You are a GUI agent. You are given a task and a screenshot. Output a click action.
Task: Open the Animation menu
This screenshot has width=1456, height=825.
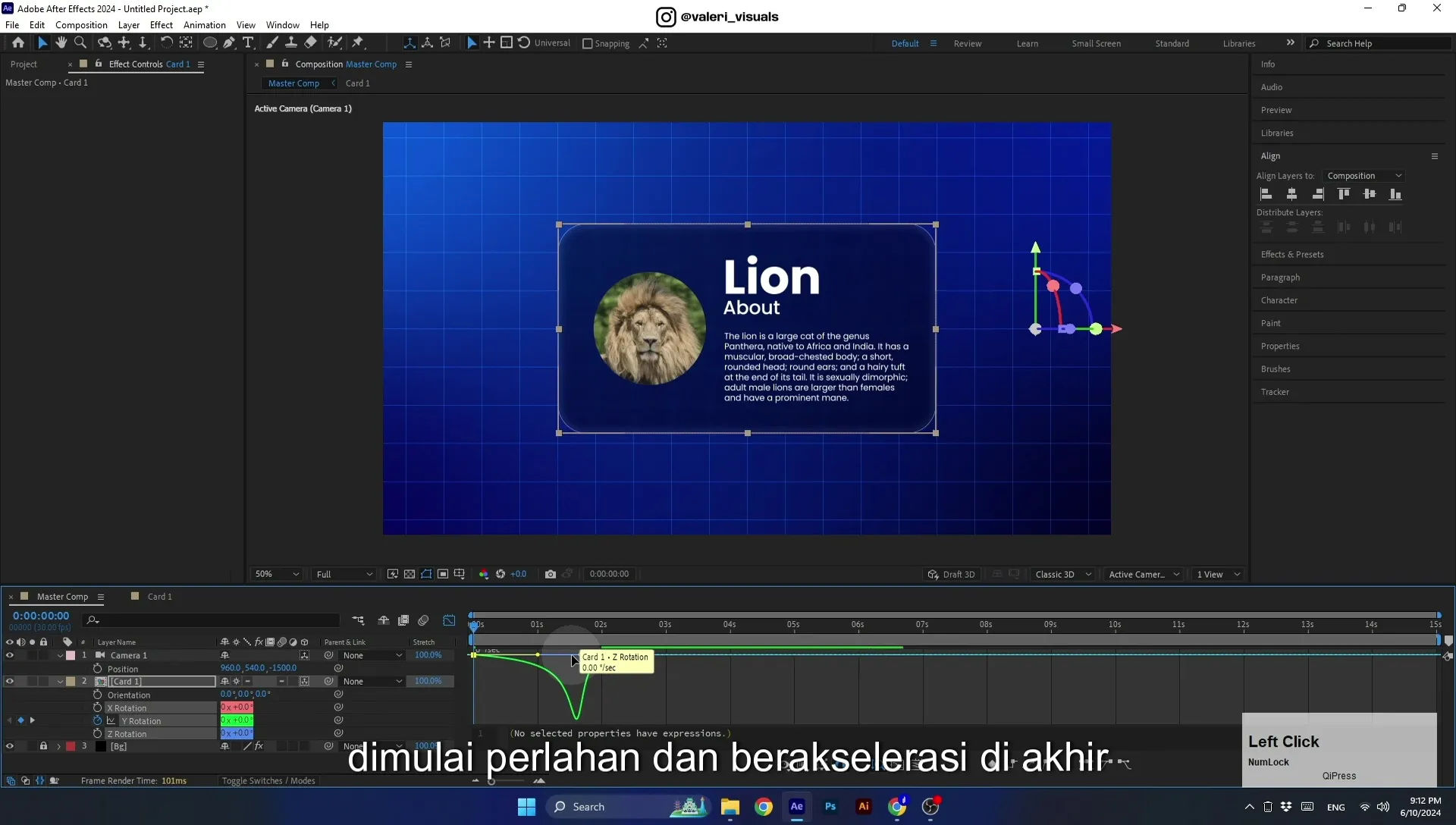(x=204, y=25)
